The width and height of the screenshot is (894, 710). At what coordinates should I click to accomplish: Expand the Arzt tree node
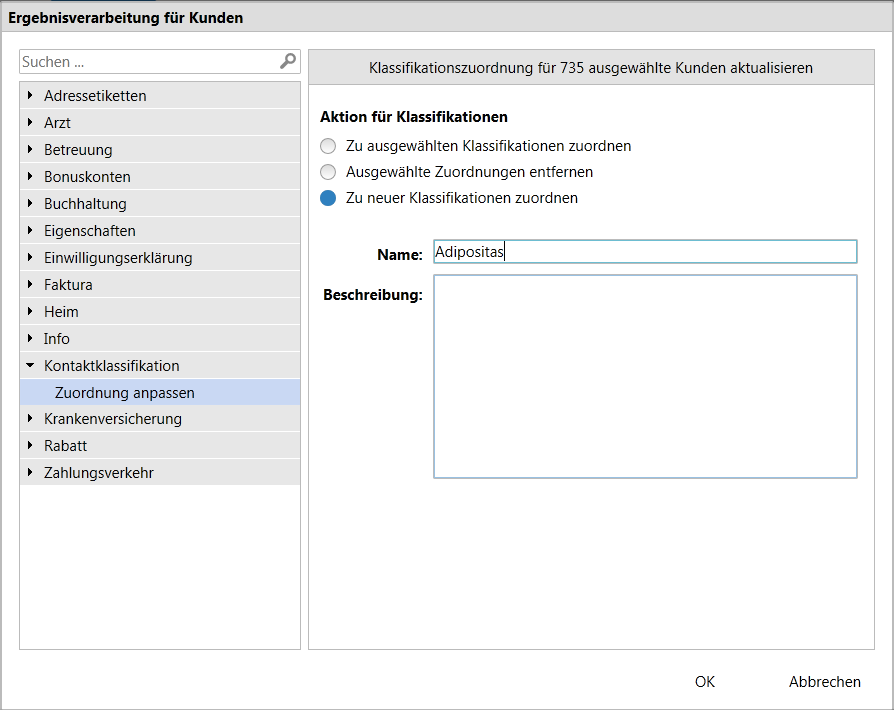coord(31,123)
